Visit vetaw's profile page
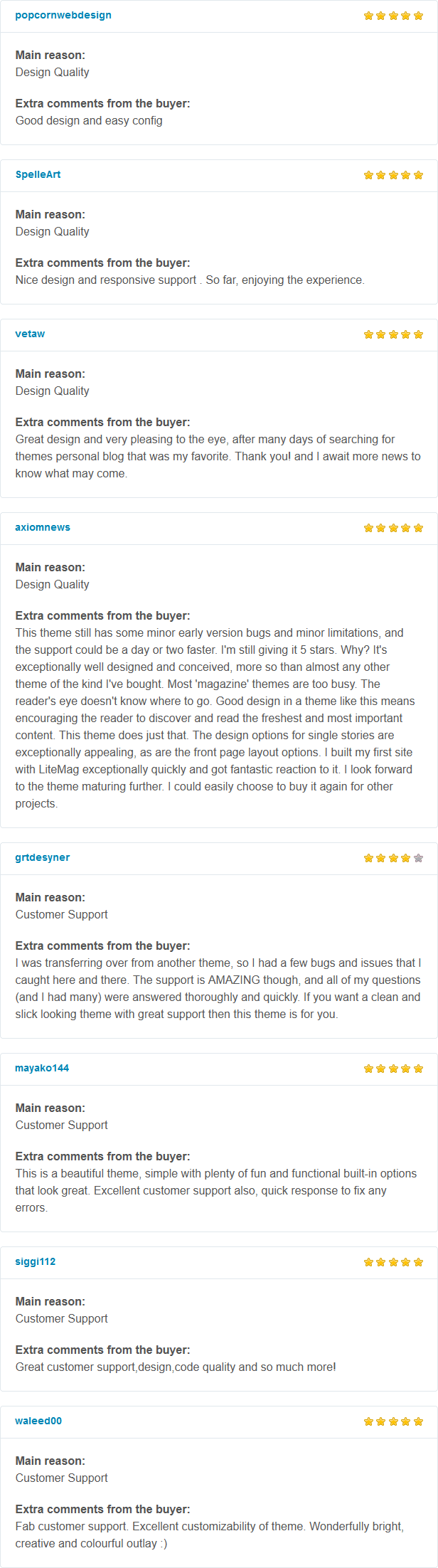 (30, 334)
